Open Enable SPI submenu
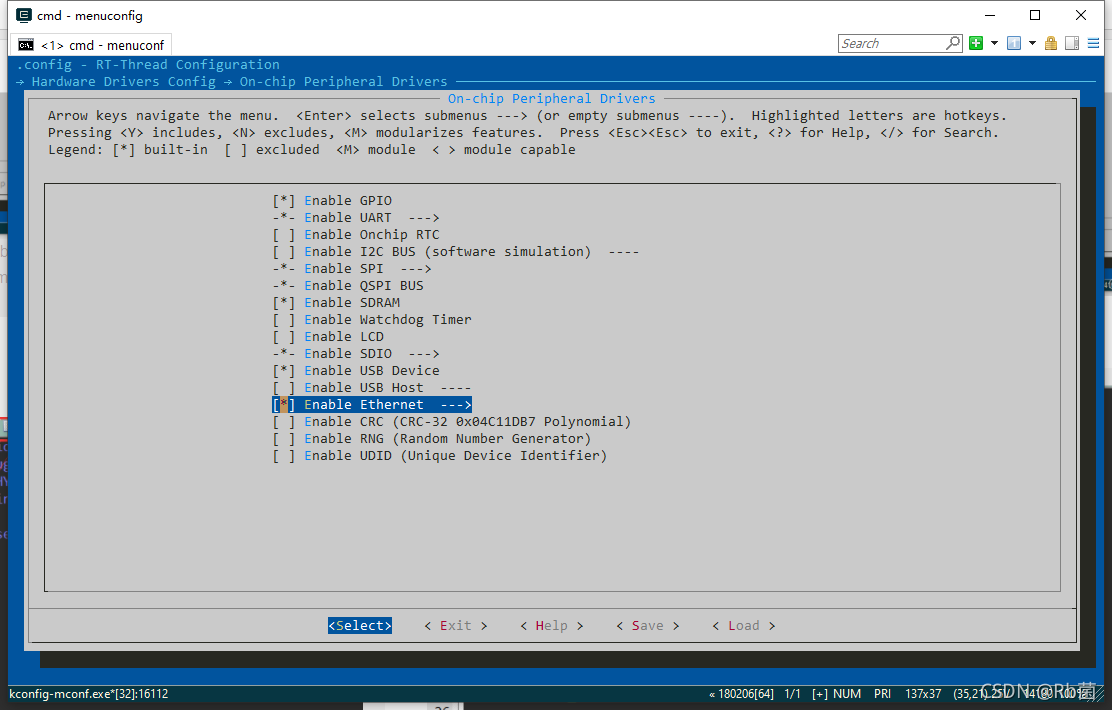The image size is (1112, 710). (x=352, y=269)
